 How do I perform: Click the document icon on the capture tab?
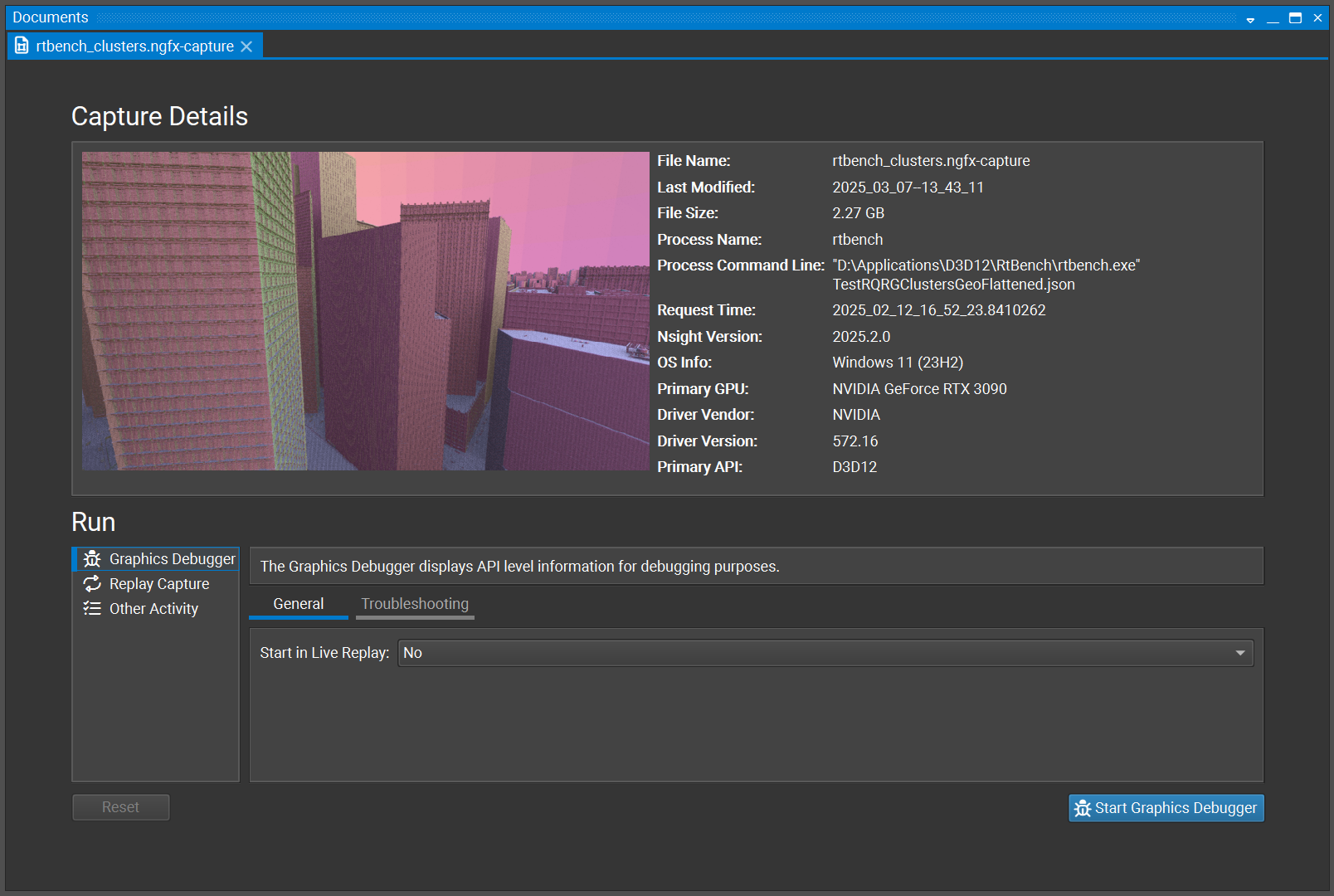click(20, 46)
